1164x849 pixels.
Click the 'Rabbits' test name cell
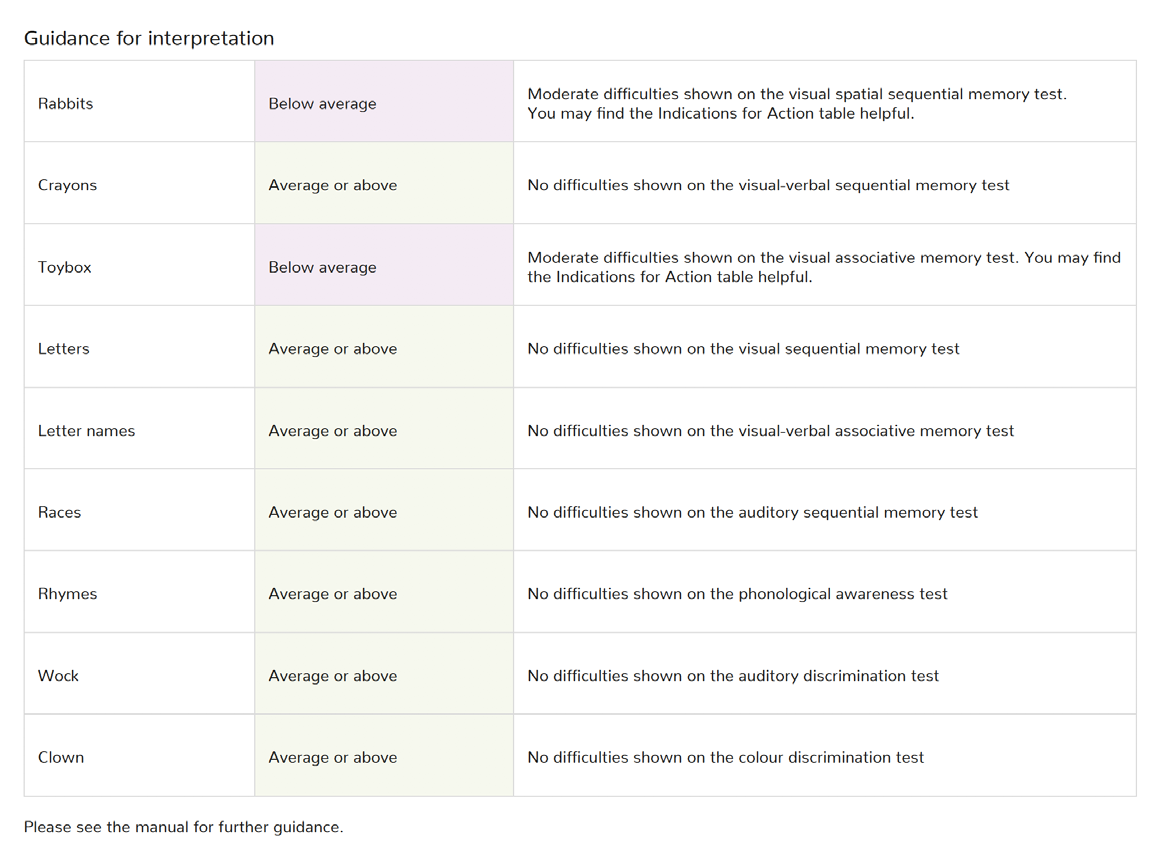(140, 102)
